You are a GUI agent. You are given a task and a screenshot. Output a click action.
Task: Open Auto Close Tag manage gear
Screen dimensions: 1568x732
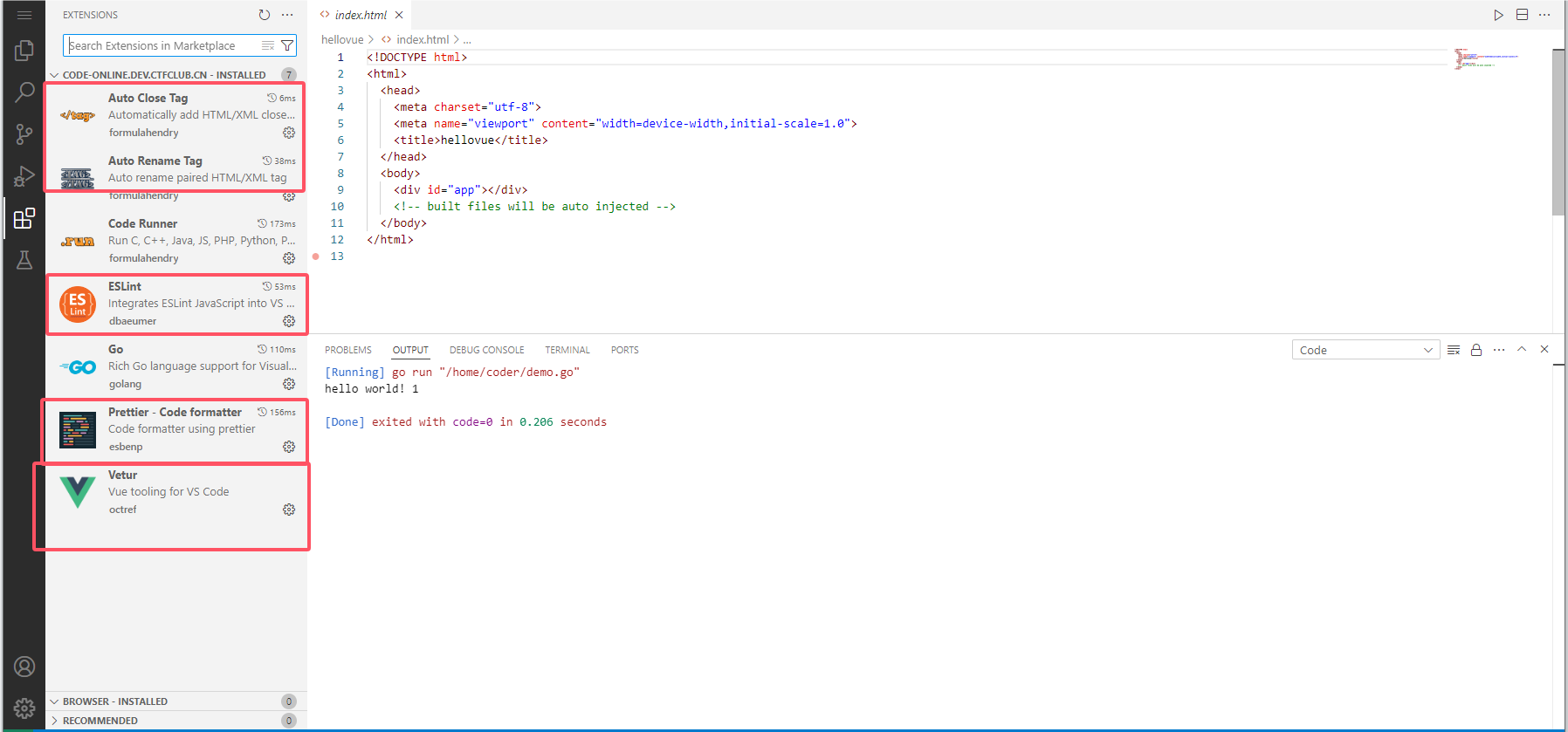coord(289,133)
